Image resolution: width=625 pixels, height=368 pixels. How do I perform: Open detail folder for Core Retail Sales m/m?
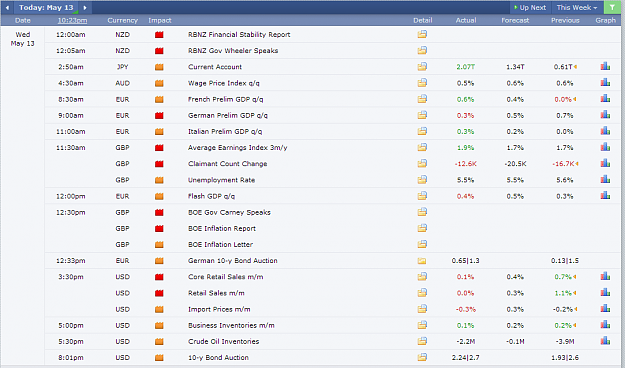(x=422, y=277)
